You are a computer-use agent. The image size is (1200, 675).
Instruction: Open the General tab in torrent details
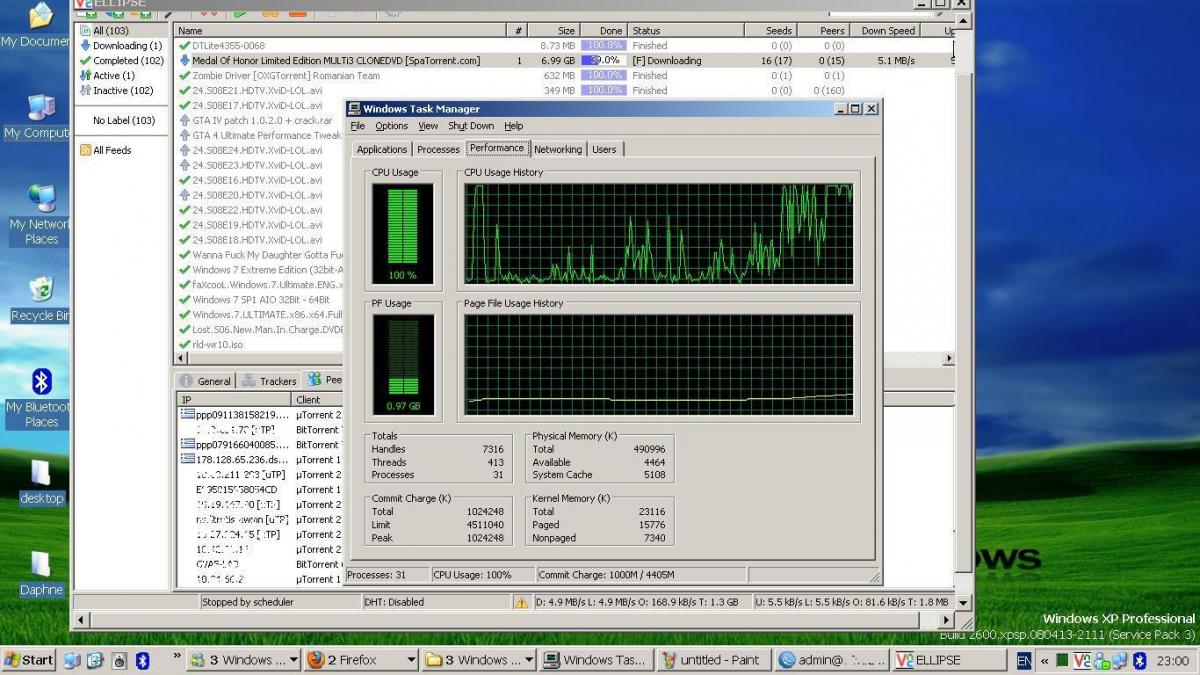[x=206, y=381]
